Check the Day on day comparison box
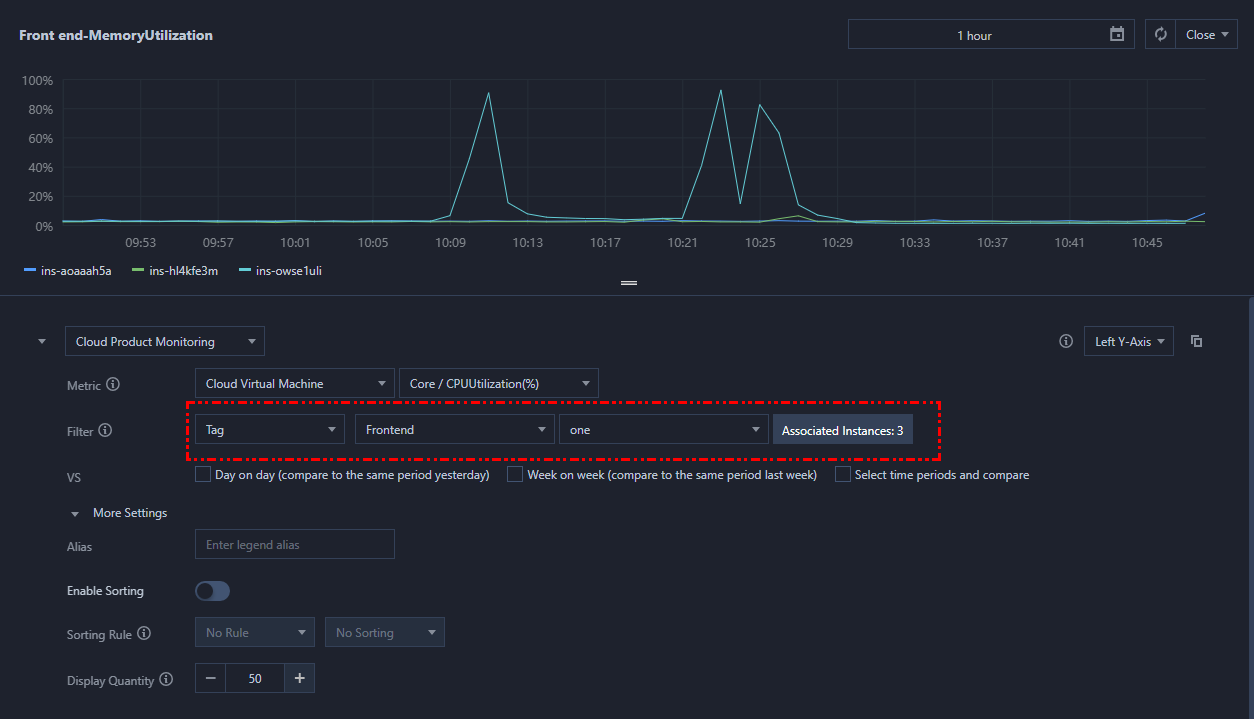The height and width of the screenshot is (719, 1254). tap(203, 475)
